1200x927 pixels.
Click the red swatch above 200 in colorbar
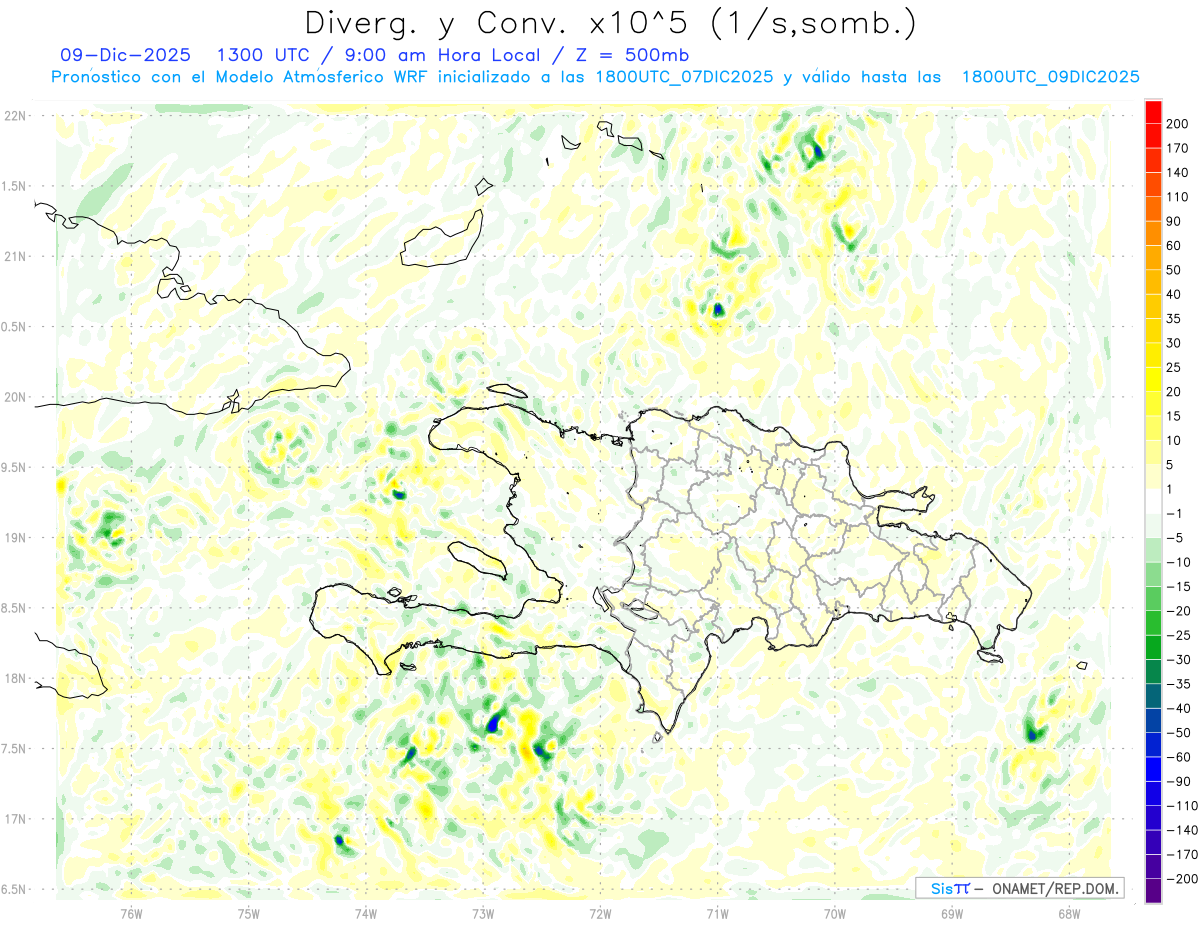point(1153,111)
